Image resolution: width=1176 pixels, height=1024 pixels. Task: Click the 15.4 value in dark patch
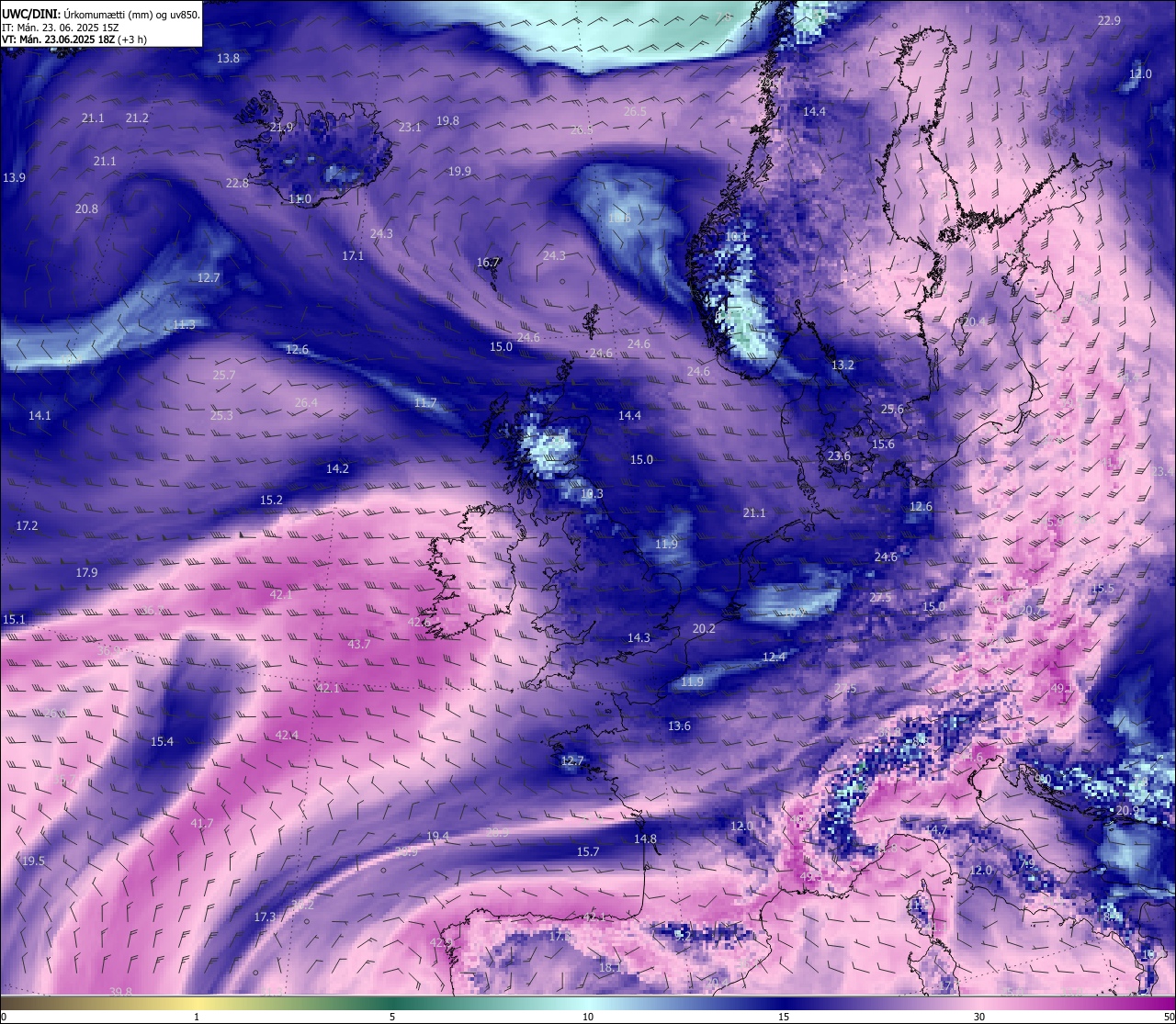[x=162, y=741]
